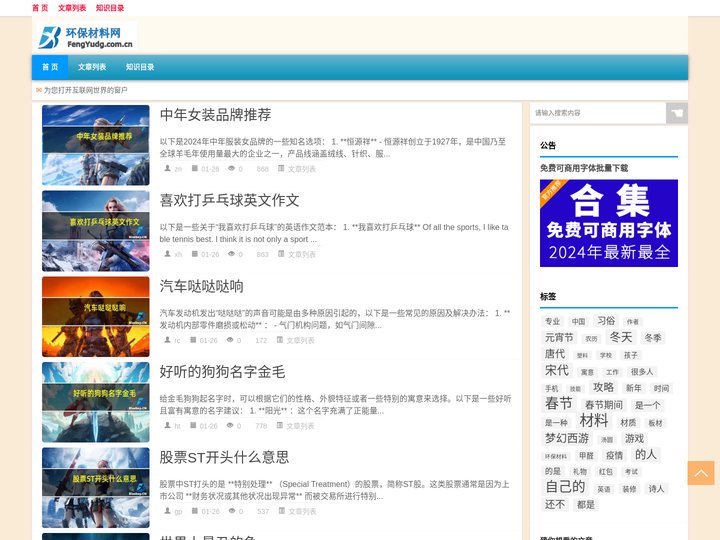Select the 唐代 tag
The image size is (720, 540).
point(555,354)
